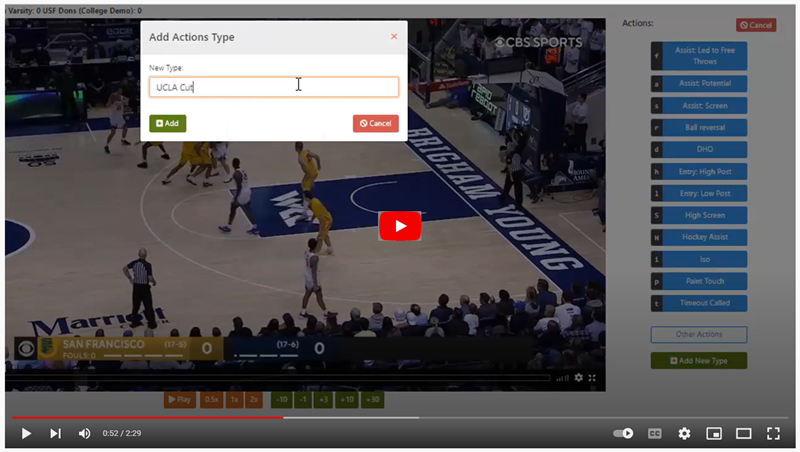Skip to next video
This screenshot has height=452, width=800.
click(x=55, y=433)
